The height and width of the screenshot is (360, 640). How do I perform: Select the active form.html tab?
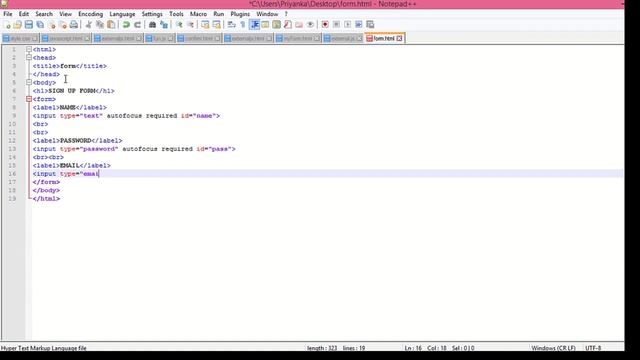(x=383, y=38)
